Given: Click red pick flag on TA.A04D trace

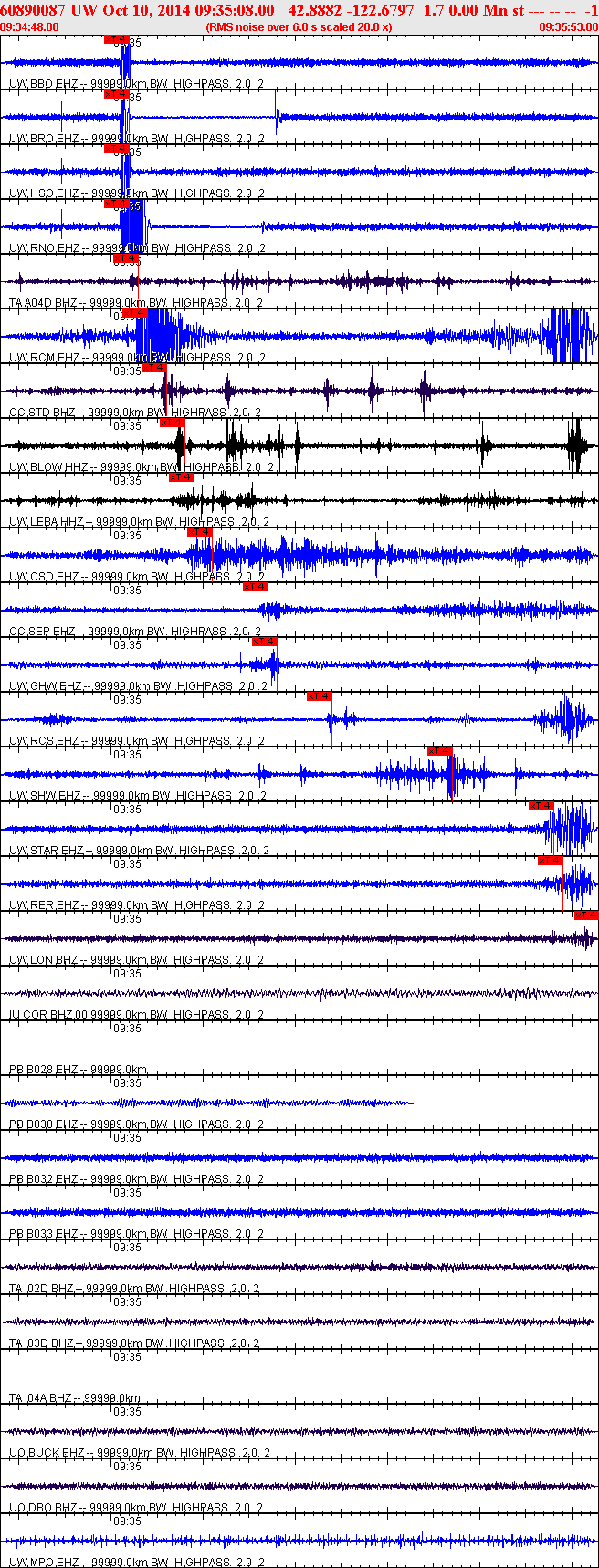Looking at the screenshot, I should (x=125, y=258).
